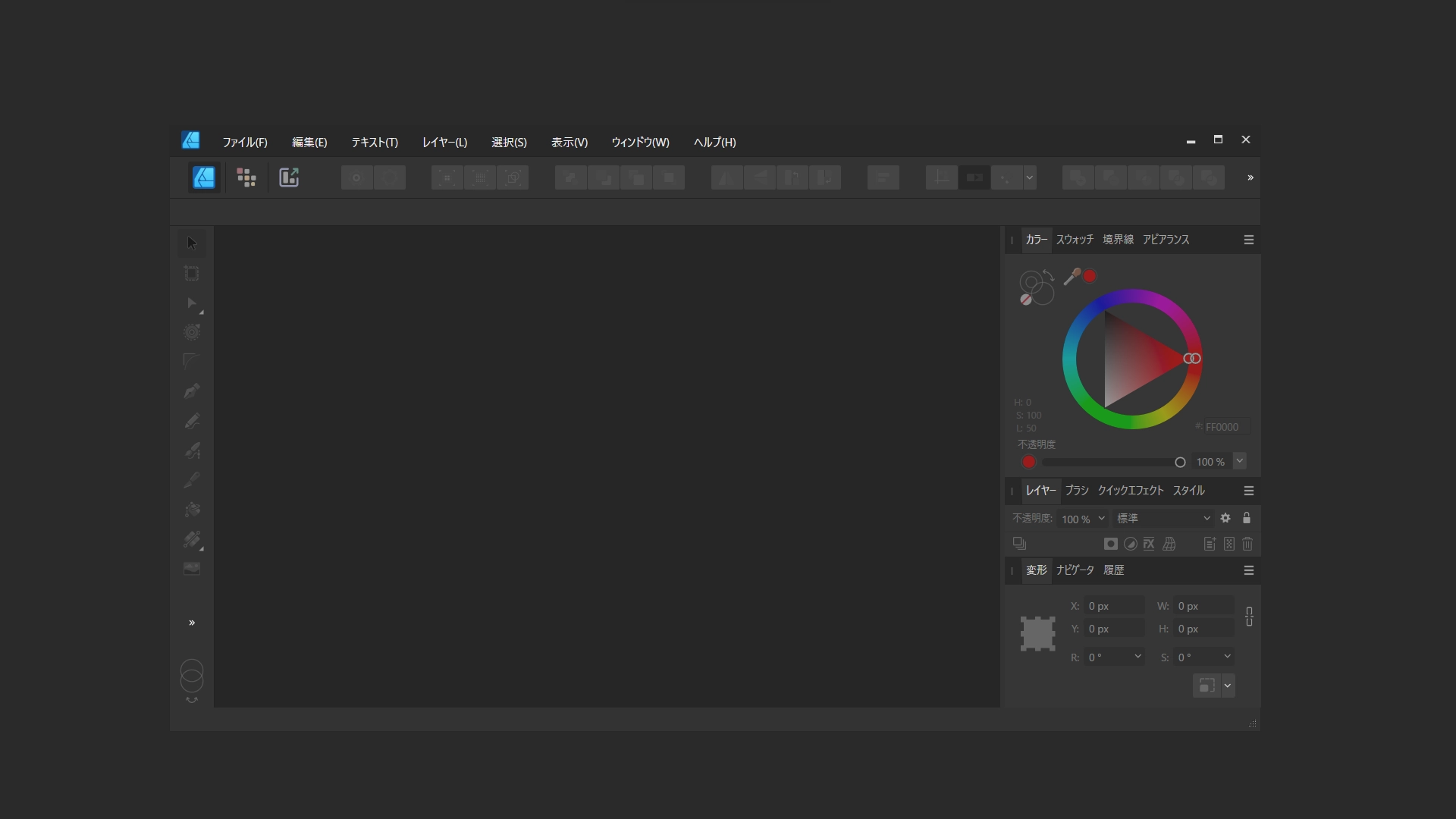1456x819 pixels.
Task: Click the mask layer icon in Layers panel
Action: tap(1110, 544)
